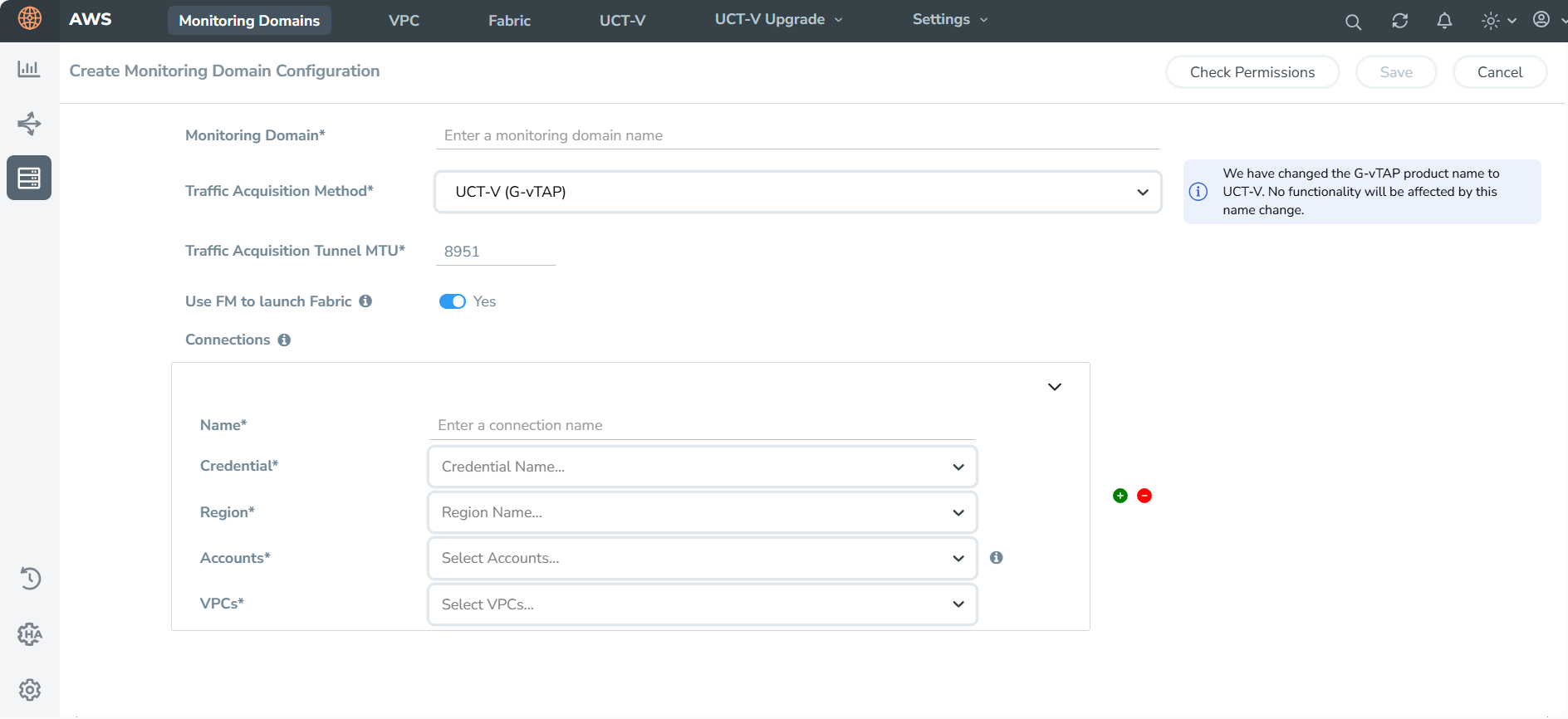The image size is (1568, 719).
Task: Switch to the VPC tab
Action: coord(404,21)
